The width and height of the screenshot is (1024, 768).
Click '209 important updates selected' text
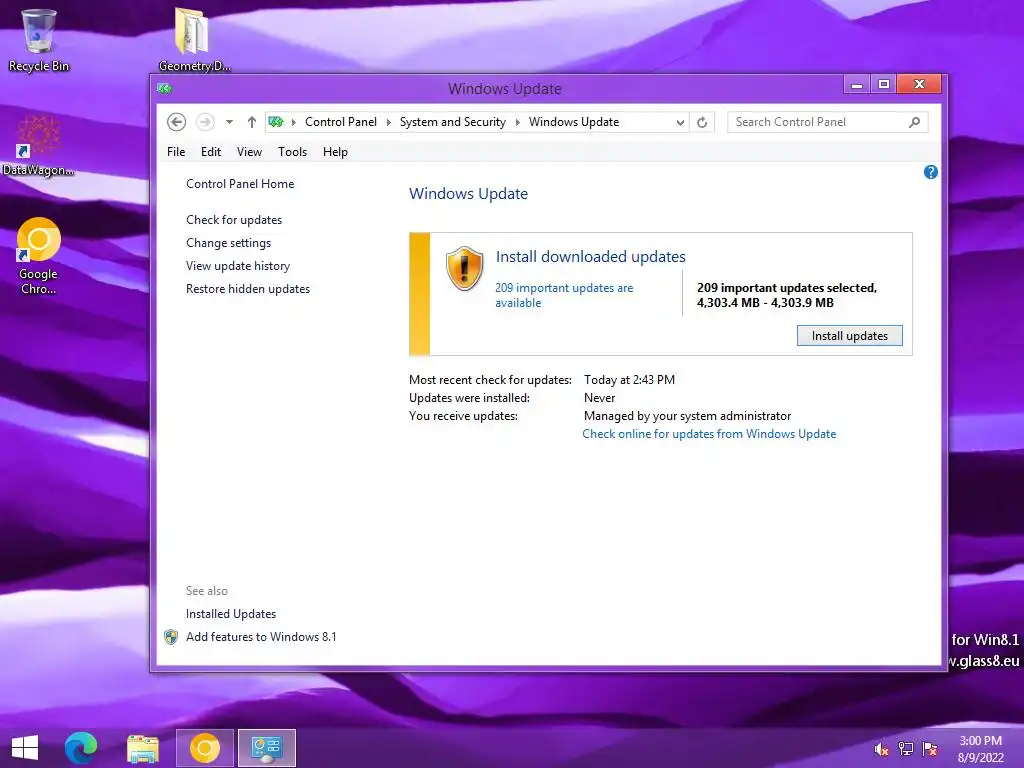coord(787,288)
